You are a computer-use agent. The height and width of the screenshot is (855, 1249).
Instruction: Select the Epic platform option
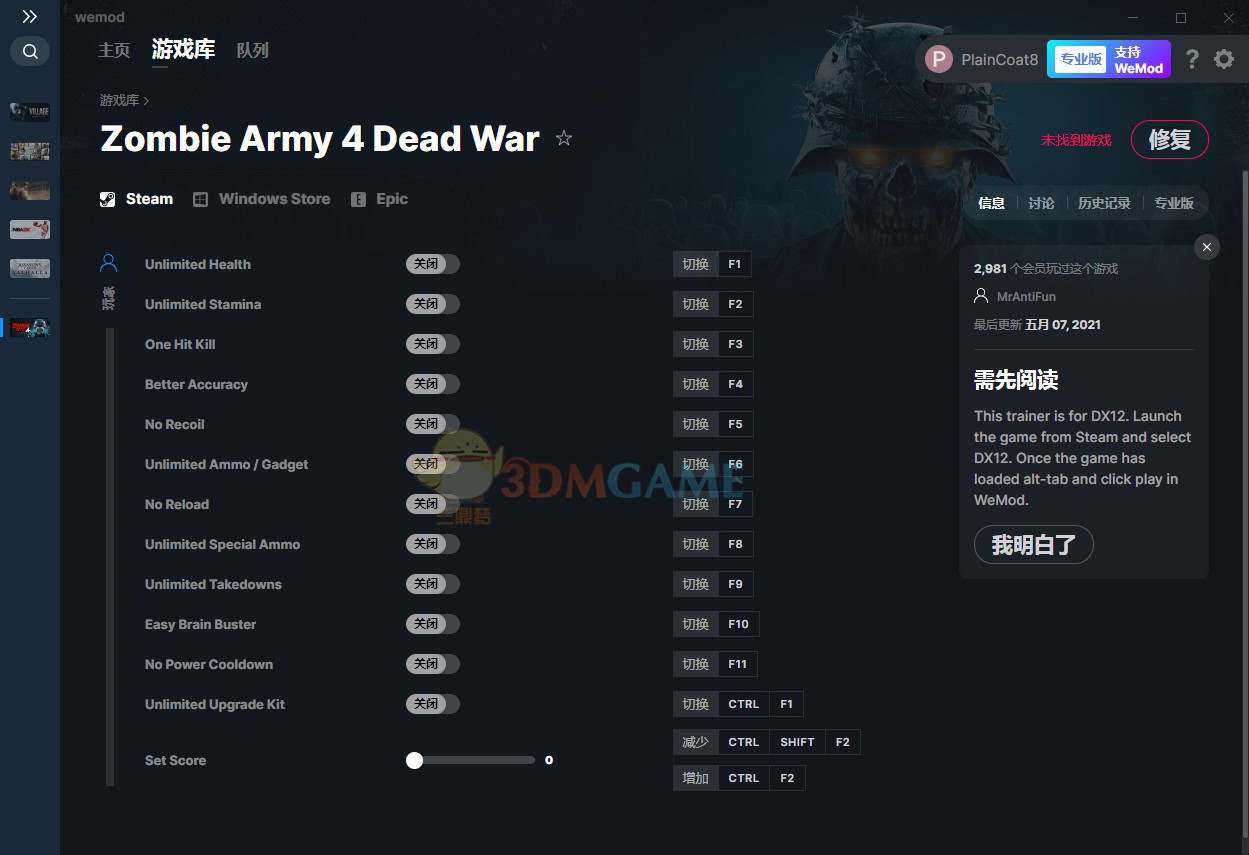point(380,199)
